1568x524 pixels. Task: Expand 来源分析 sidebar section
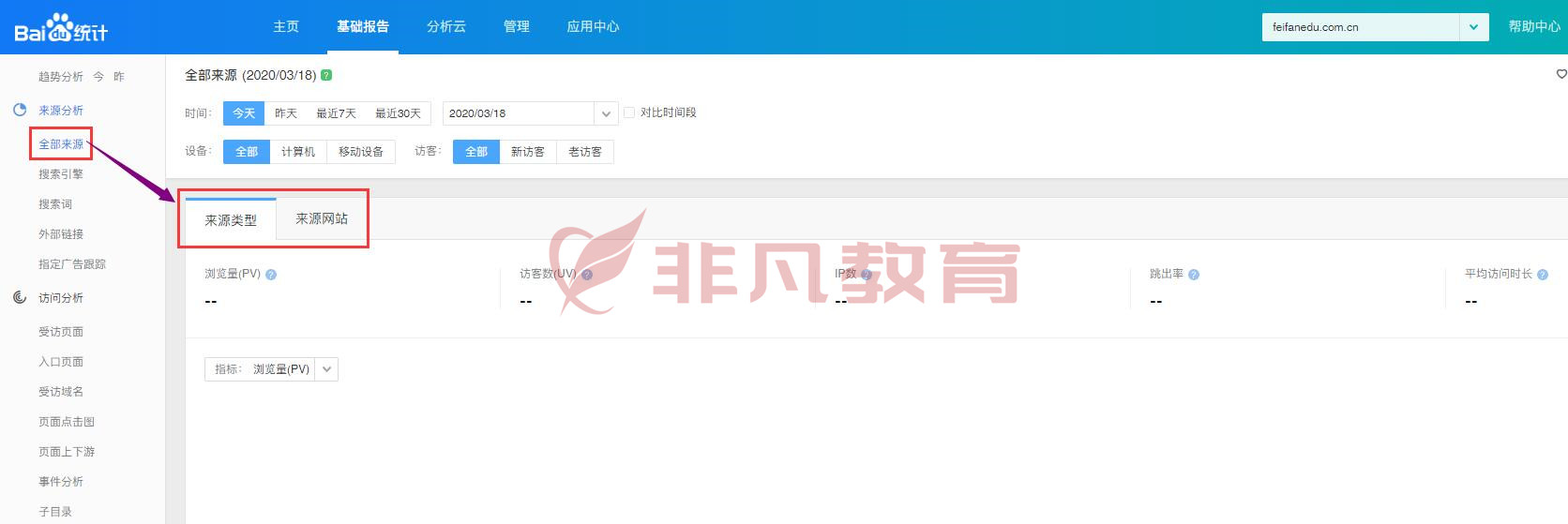[x=61, y=111]
